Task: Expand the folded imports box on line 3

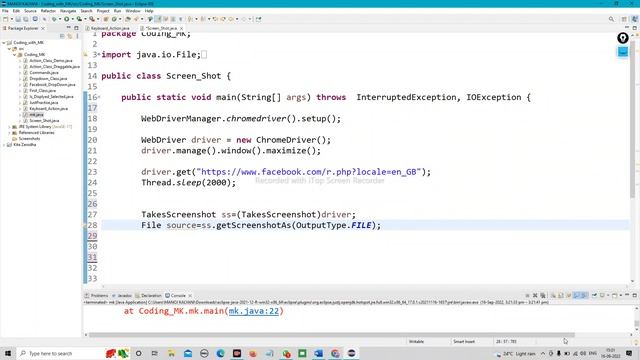Action: click(x=204, y=55)
